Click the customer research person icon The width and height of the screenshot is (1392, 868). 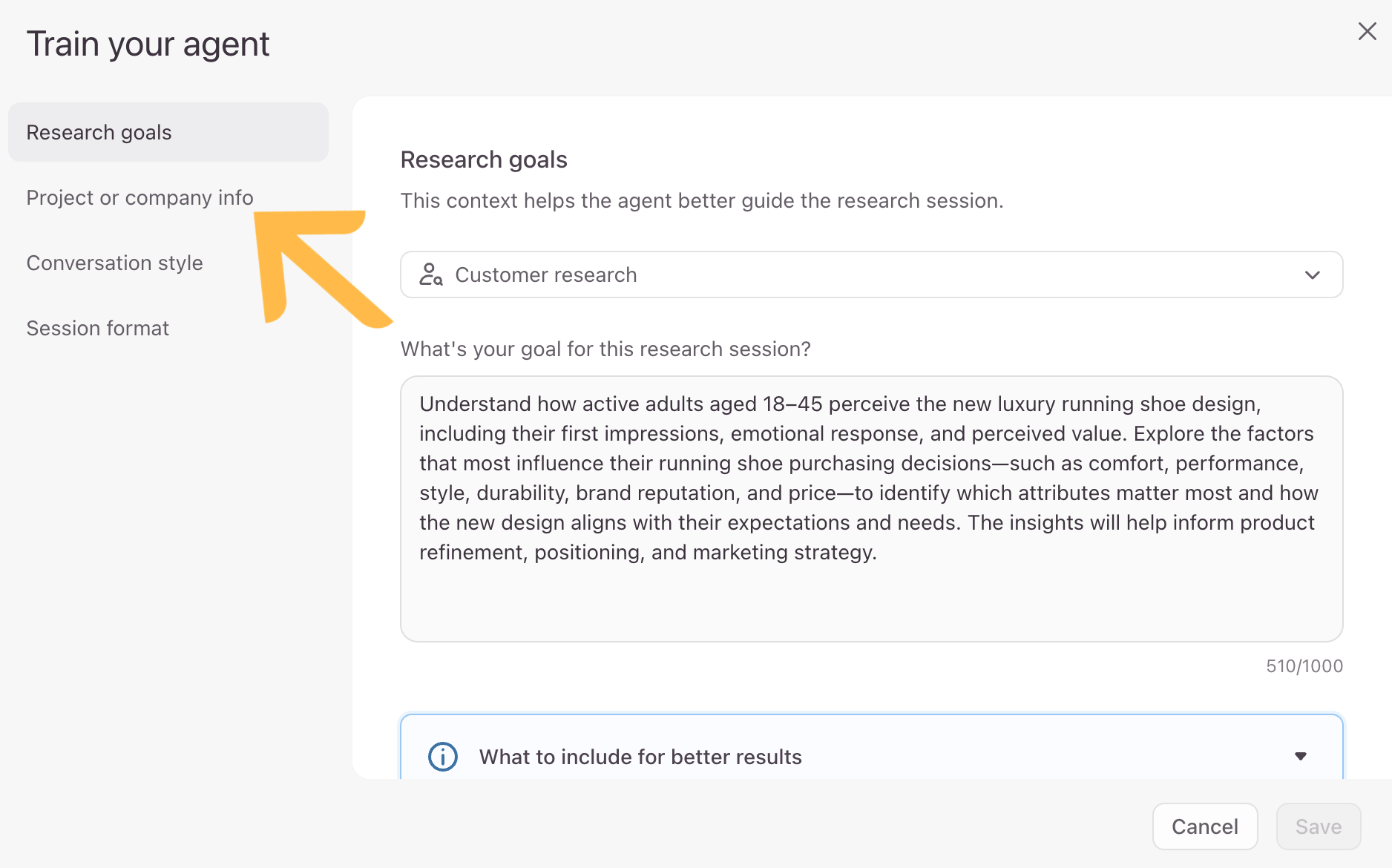[x=431, y=274]
